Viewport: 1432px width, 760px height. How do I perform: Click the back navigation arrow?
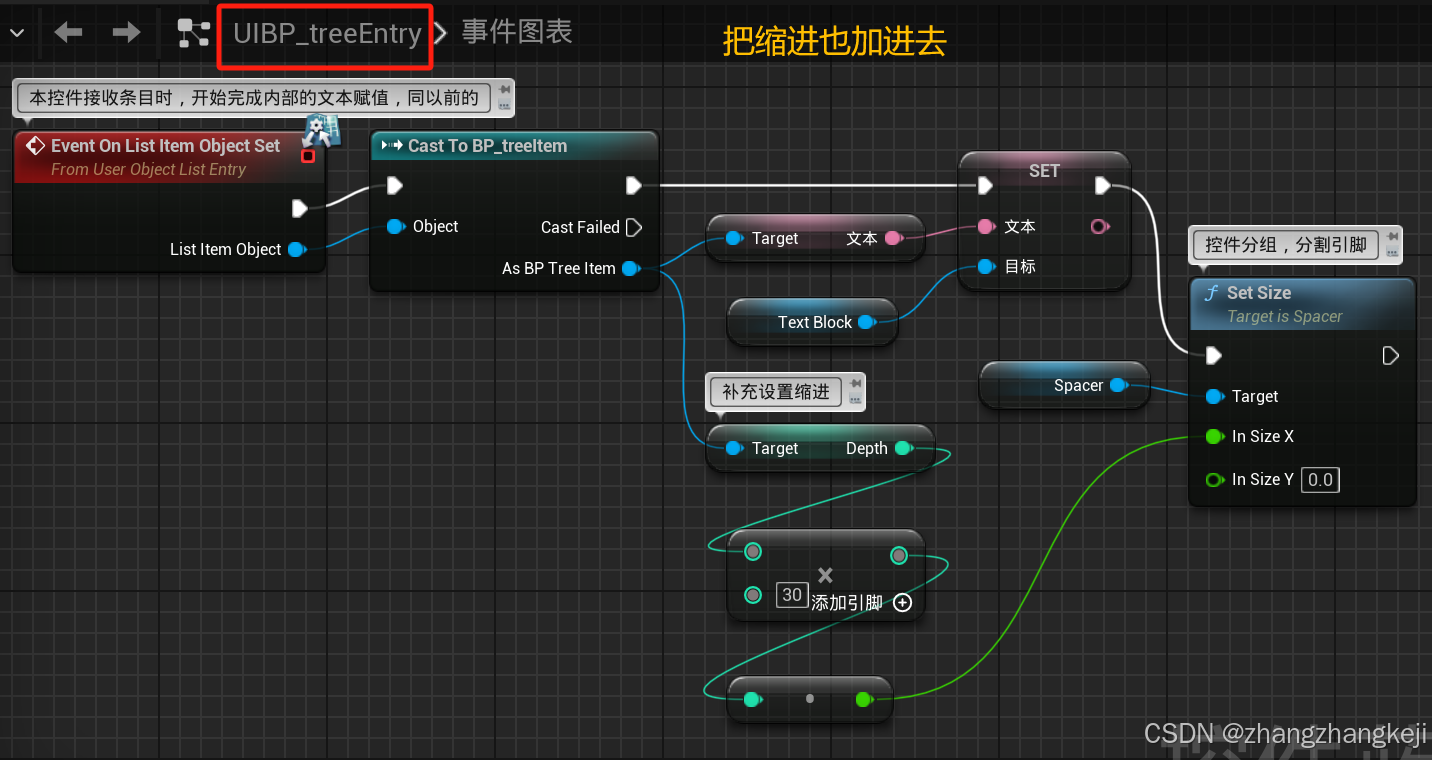[67, 31]
